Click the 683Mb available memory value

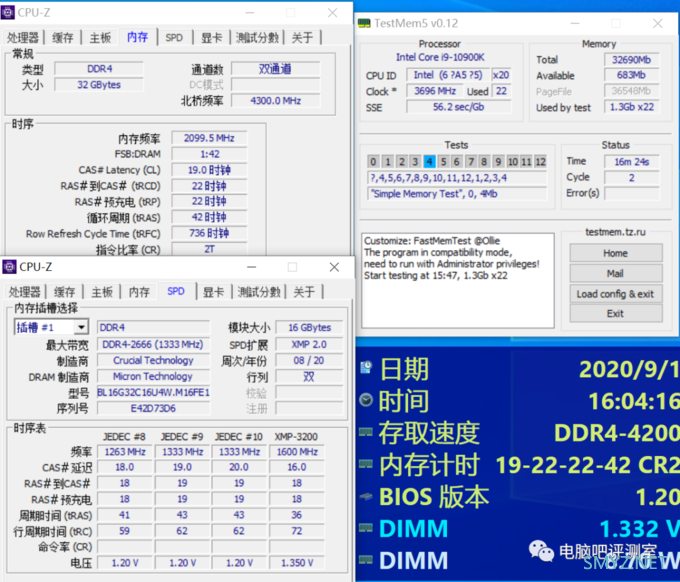(x=631, y=75)
